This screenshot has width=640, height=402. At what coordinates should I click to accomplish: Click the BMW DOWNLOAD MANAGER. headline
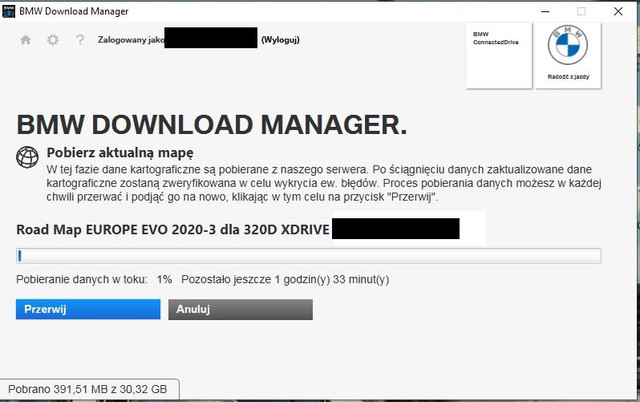tap(211, 124)
